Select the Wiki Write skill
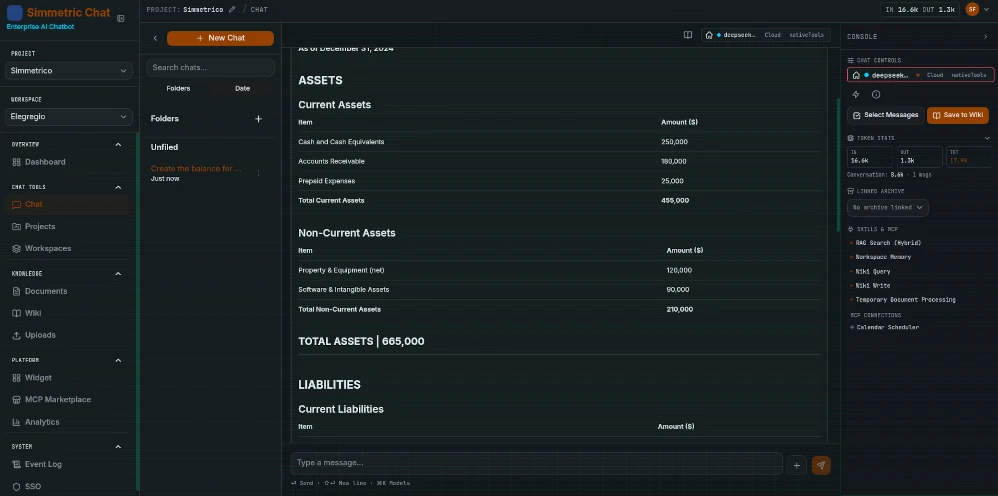The height and width of the screenshot is (496, 998). point(873,286)
